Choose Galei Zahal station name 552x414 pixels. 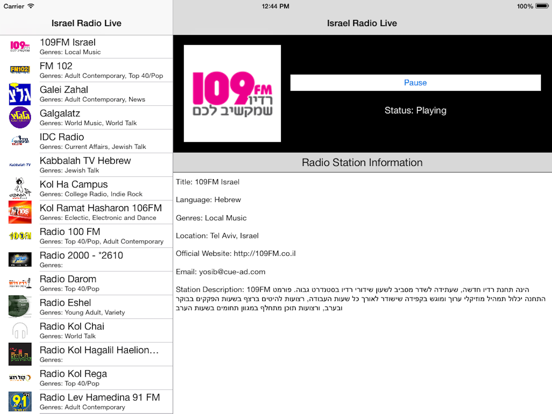click(x=64, y=90)
